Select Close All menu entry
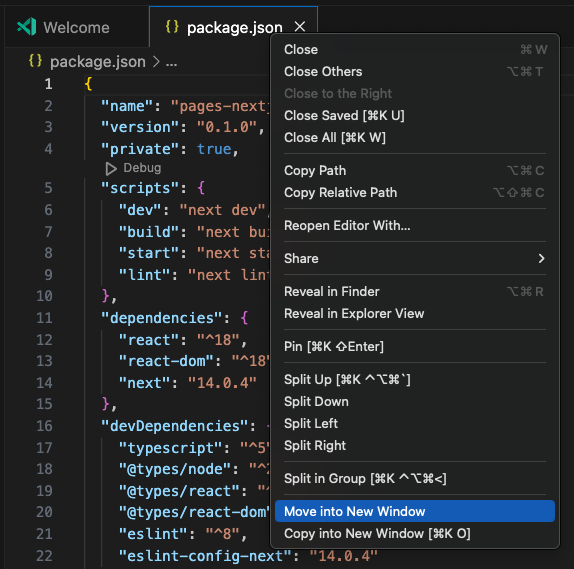This screenshot has height=569, width=574. click(x=415, y=137)
